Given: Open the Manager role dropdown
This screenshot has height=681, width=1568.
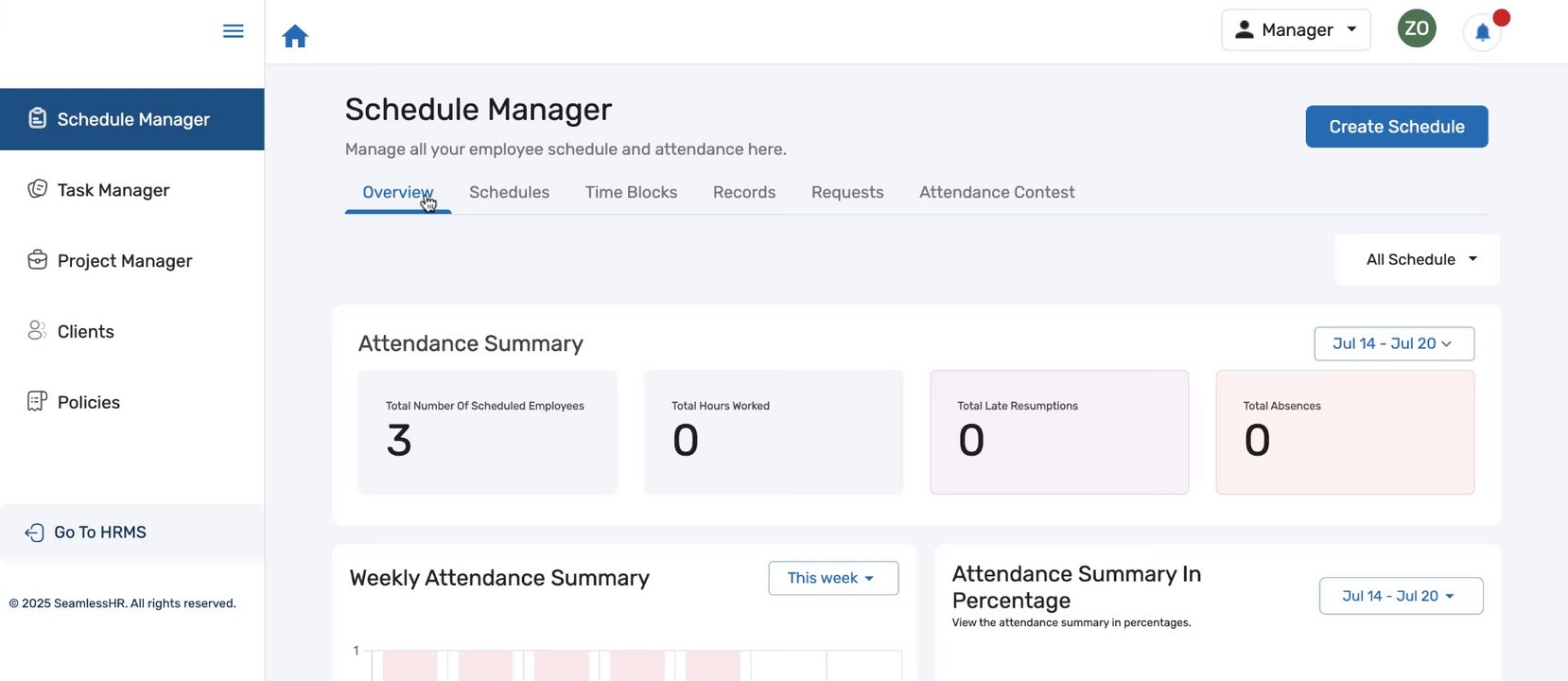Looking at the screenshot, I should (x=1295, y=30).
